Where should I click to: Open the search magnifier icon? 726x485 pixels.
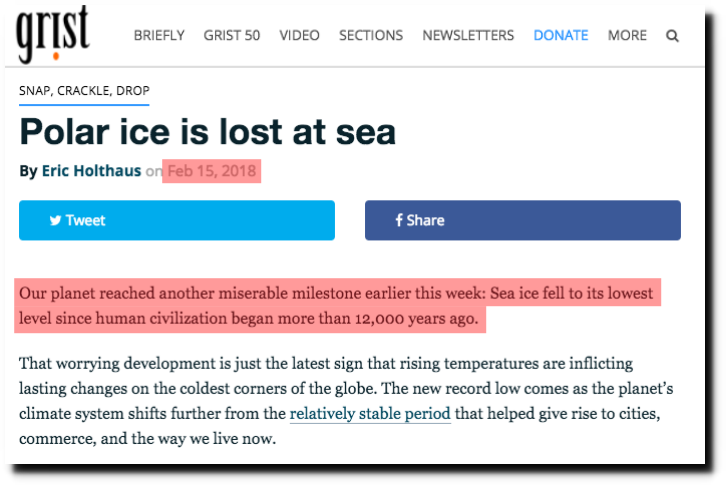[x=672, y=36]
